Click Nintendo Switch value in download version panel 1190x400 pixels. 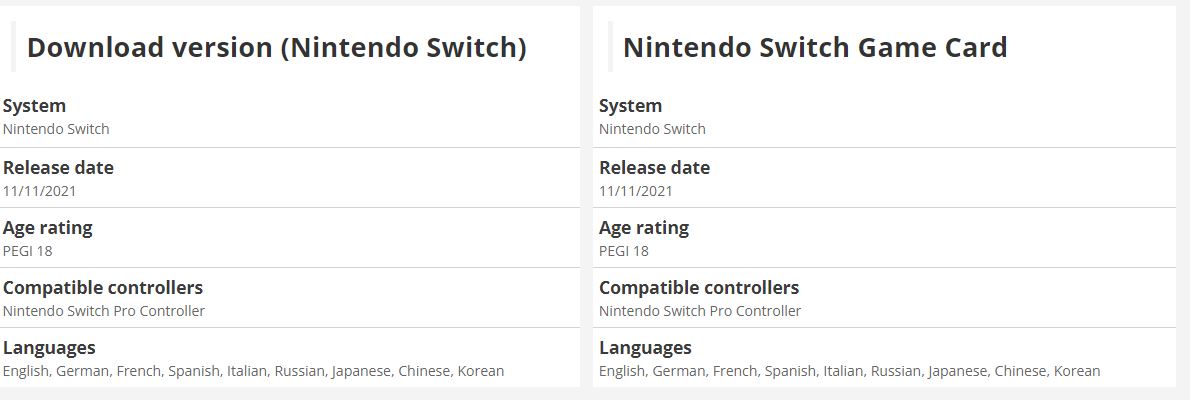tap(56, 129)
